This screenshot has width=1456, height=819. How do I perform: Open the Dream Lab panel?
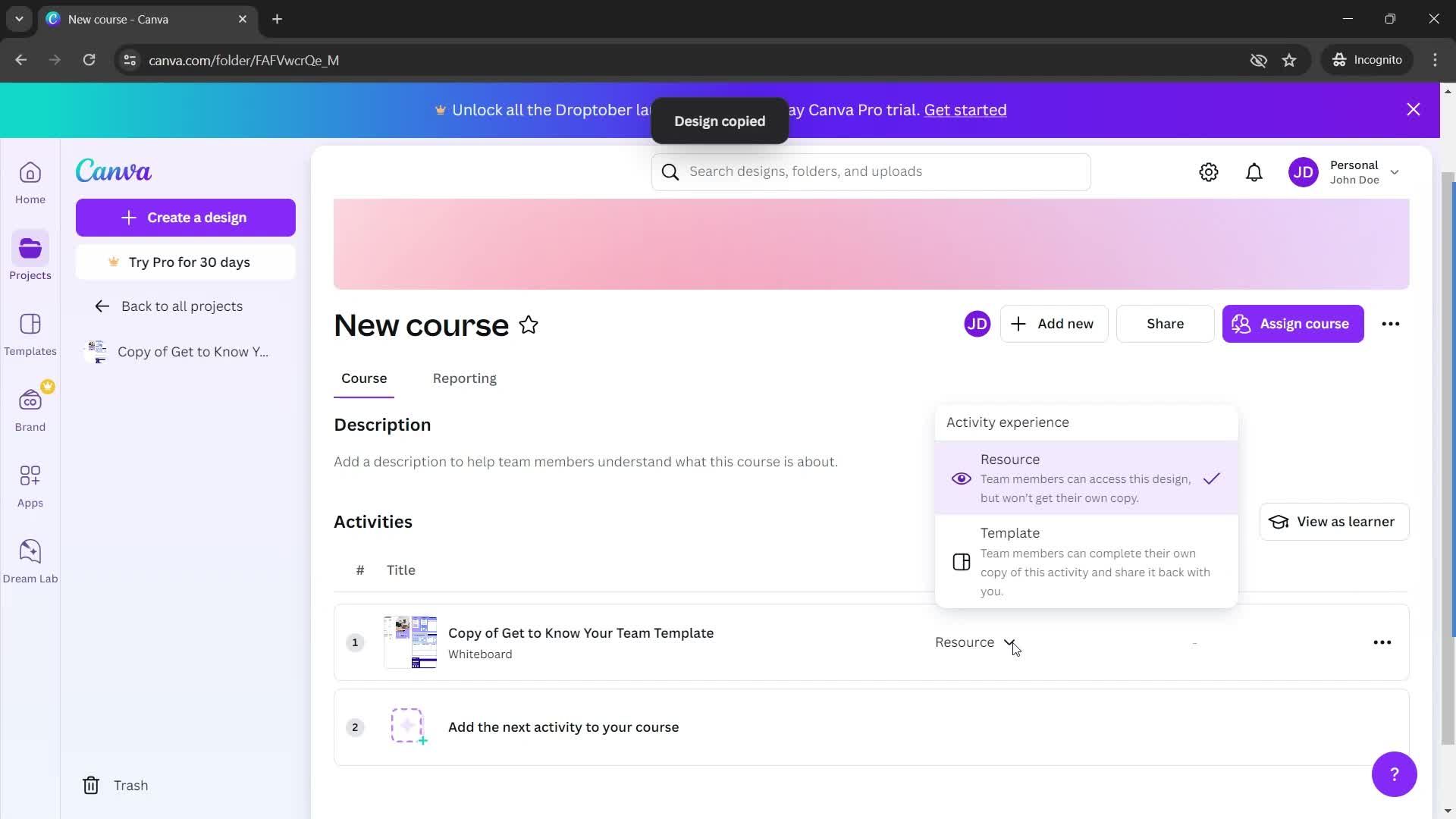coord(30,559)
